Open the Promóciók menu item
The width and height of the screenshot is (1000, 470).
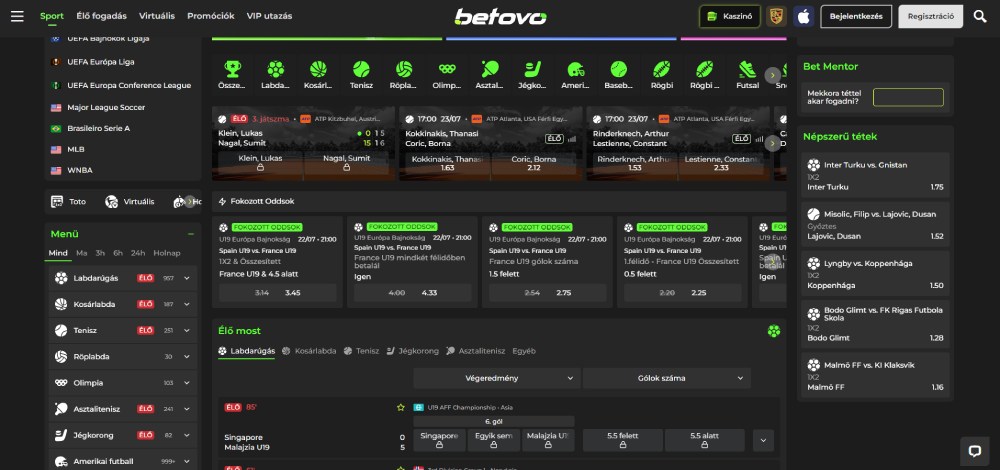210,16
